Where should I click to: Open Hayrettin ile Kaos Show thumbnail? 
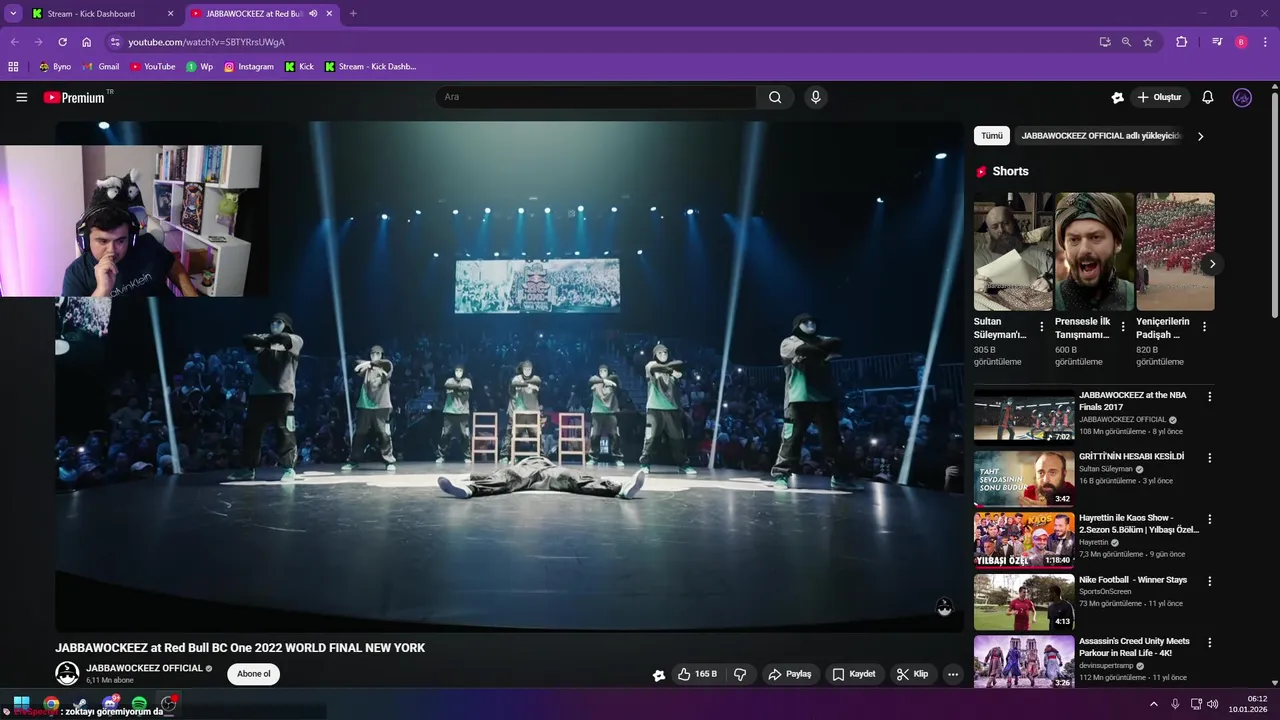click(x=1024, y=539)
